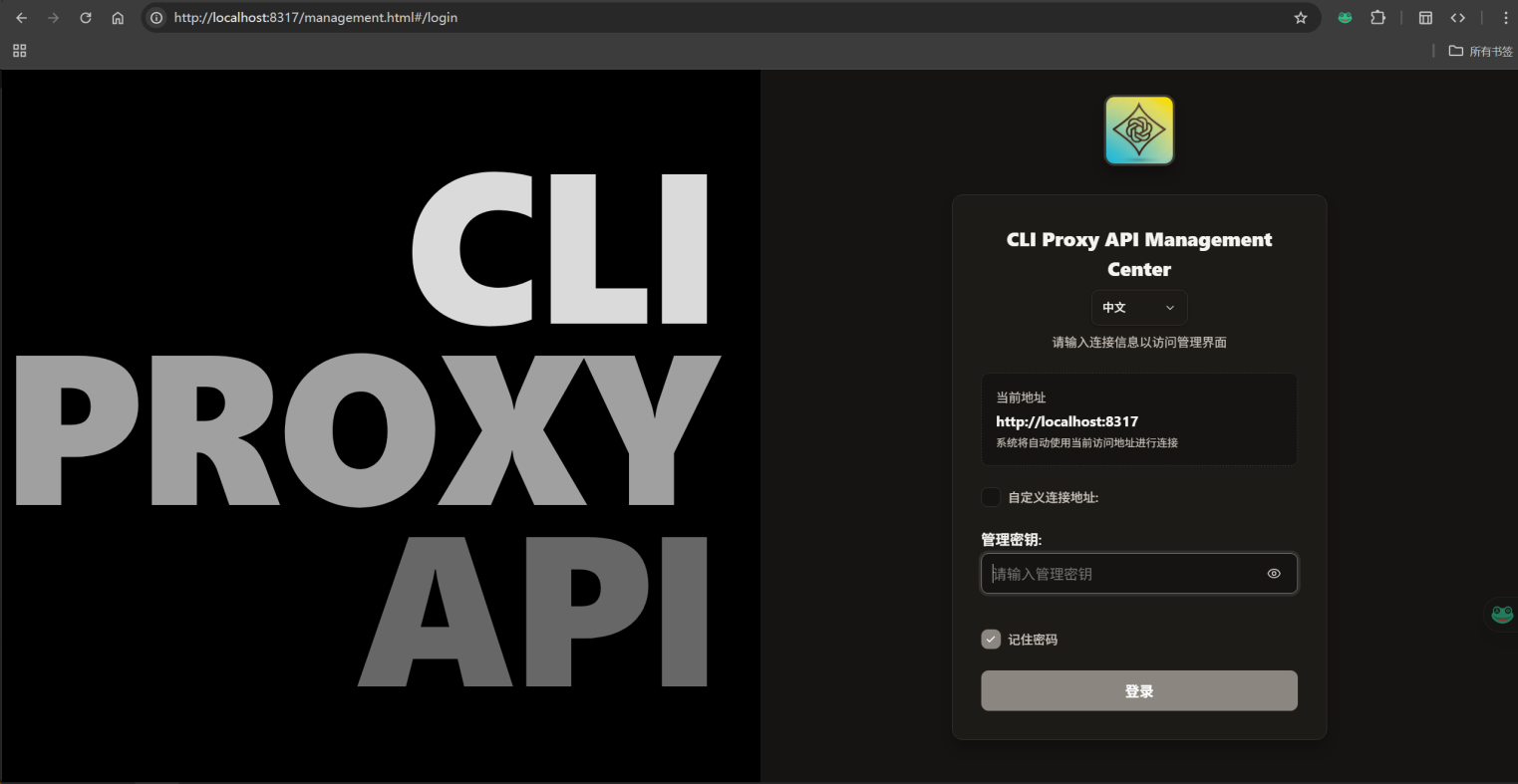Click the angle-brackets code icon in toolbar

tap(1457, 18)
